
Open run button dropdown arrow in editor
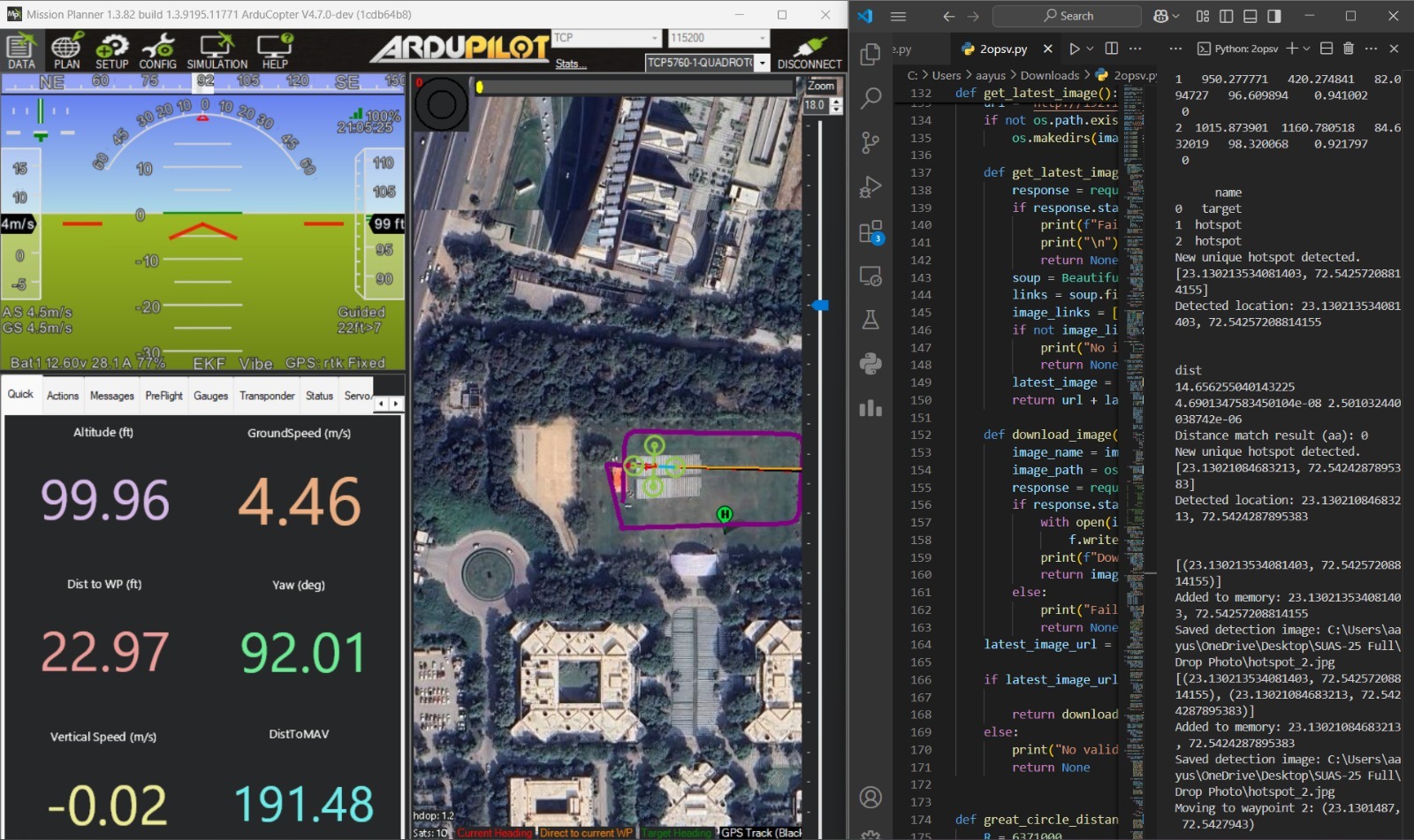[1090, 49]
